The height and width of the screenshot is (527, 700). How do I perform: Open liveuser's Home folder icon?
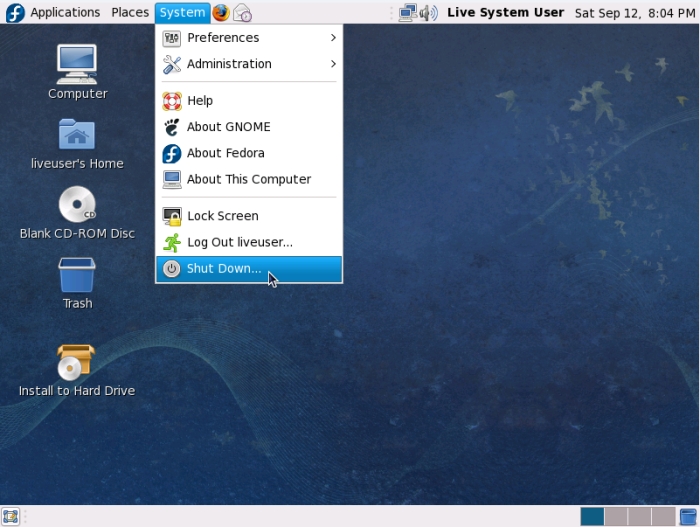pyautogui.click(x=77, y=142)
